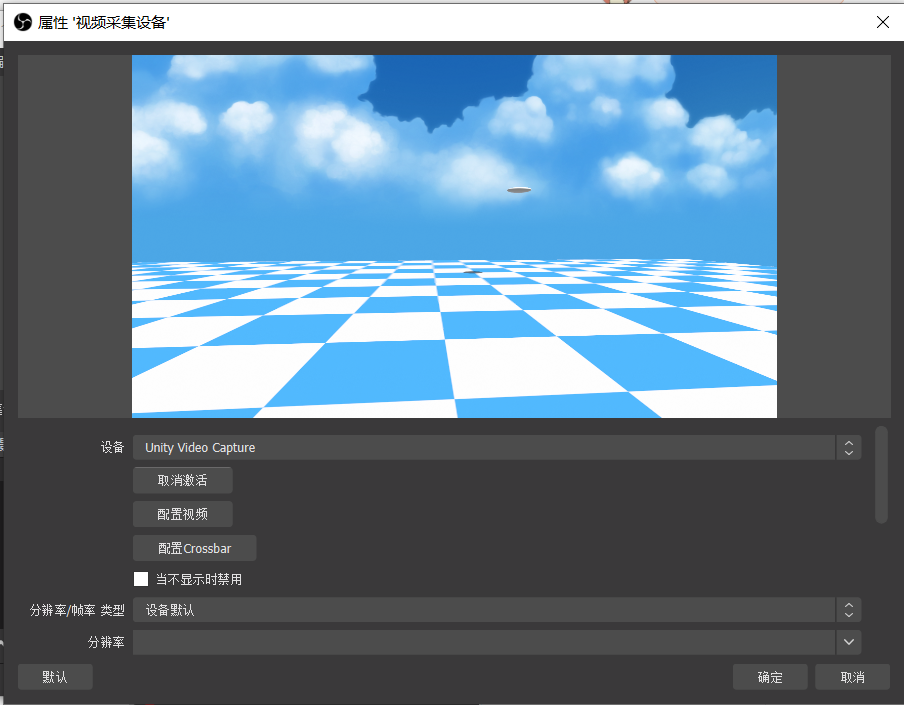Select the 设备默认 resolution type field

pos(484,610)
